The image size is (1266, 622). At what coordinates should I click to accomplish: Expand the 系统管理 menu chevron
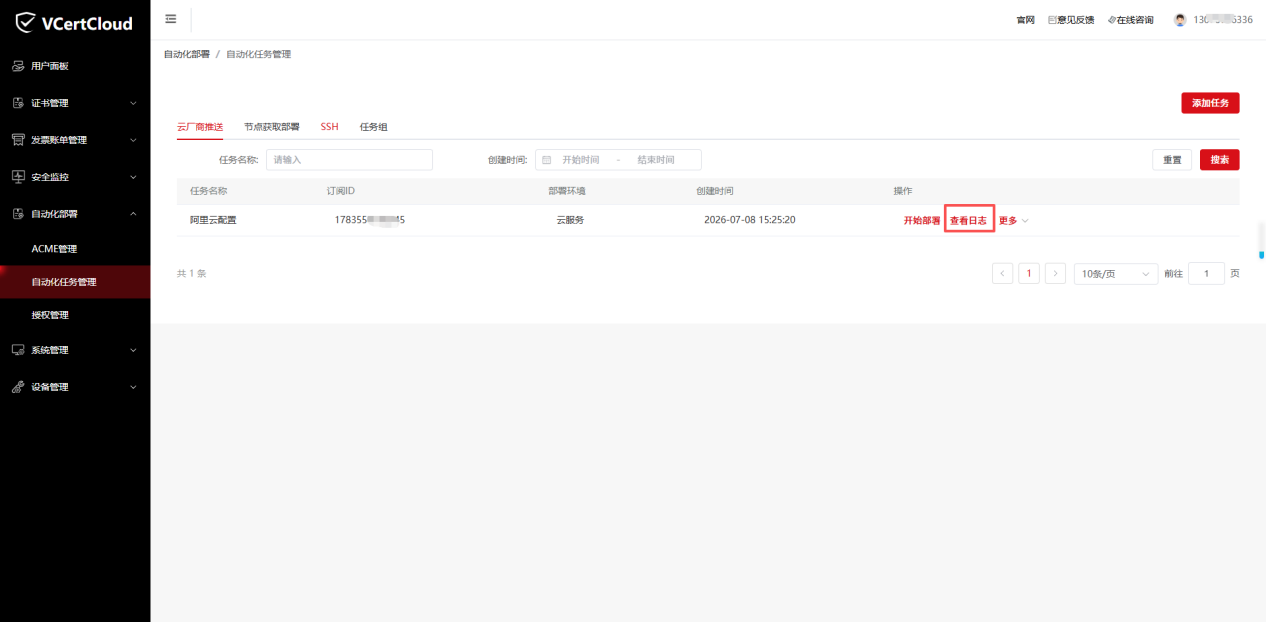(133, 350)
